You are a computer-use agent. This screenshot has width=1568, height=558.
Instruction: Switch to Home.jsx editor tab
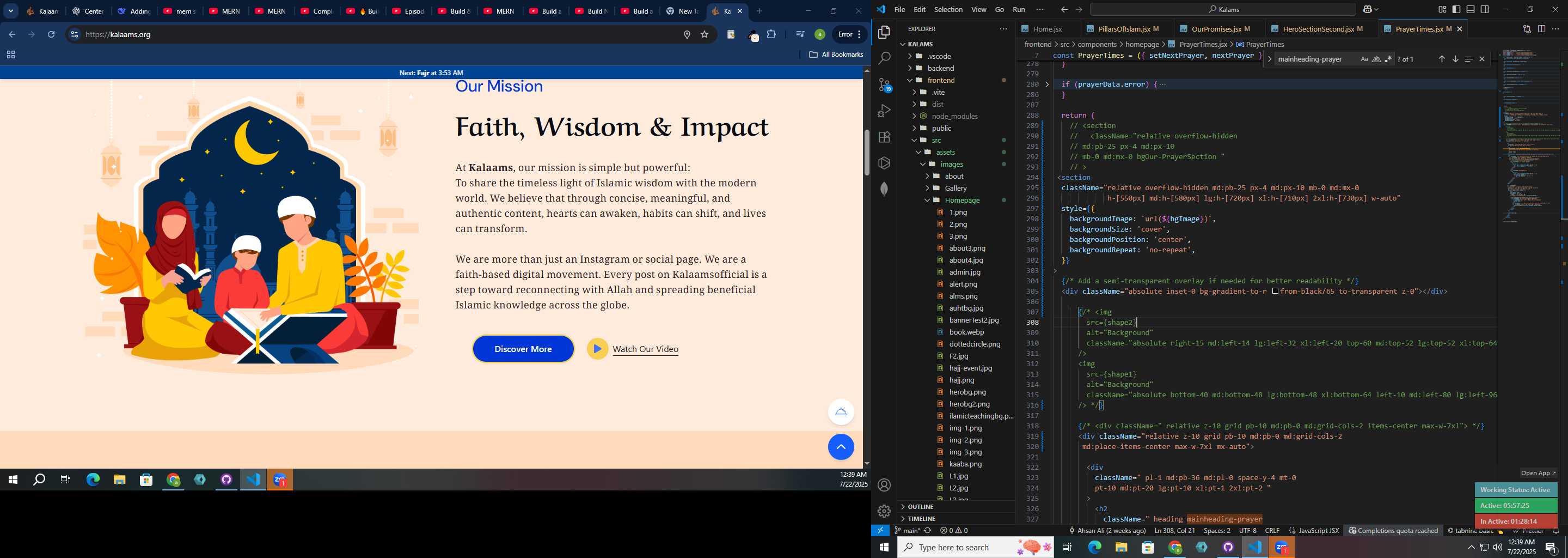point(1047,29)
